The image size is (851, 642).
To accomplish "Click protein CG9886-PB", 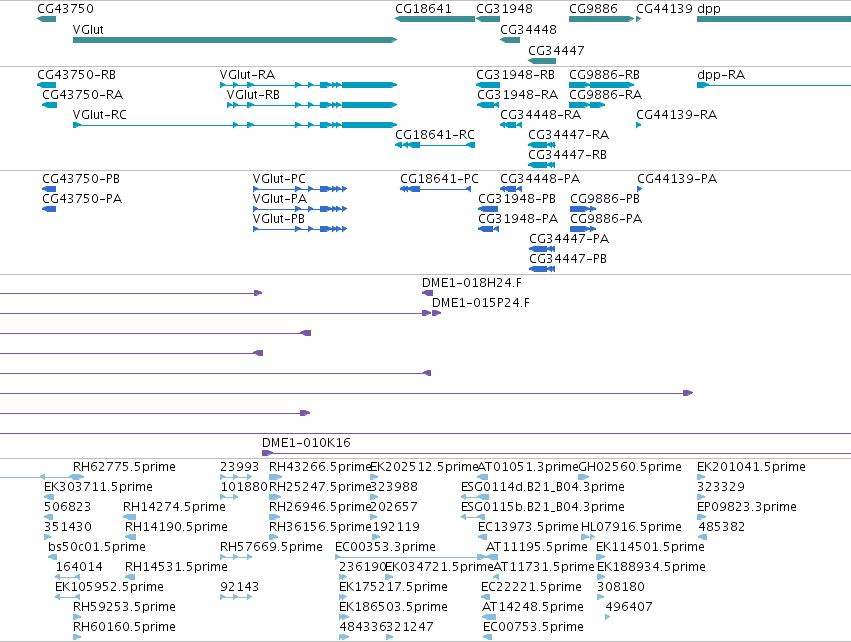I will point(583,209).
